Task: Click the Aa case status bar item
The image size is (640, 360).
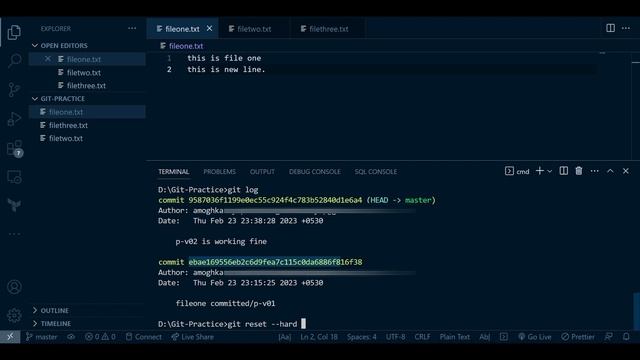Action: pos(284,337)
